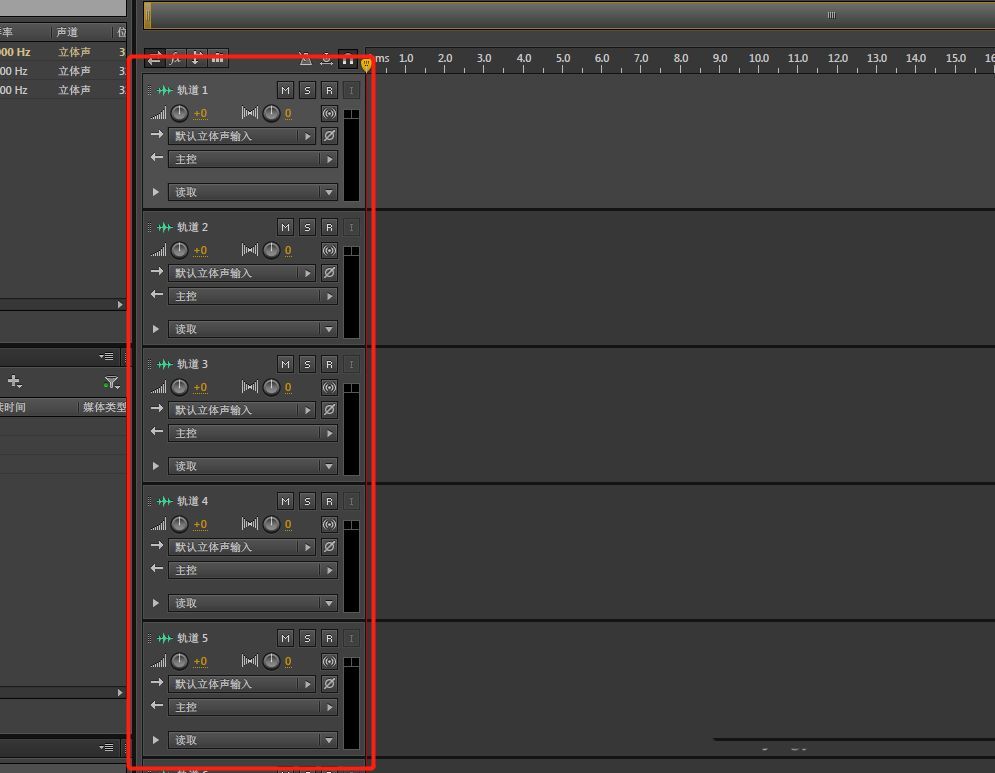
Task: Click the 媒体类型 column header
Action: click(103, 407)
